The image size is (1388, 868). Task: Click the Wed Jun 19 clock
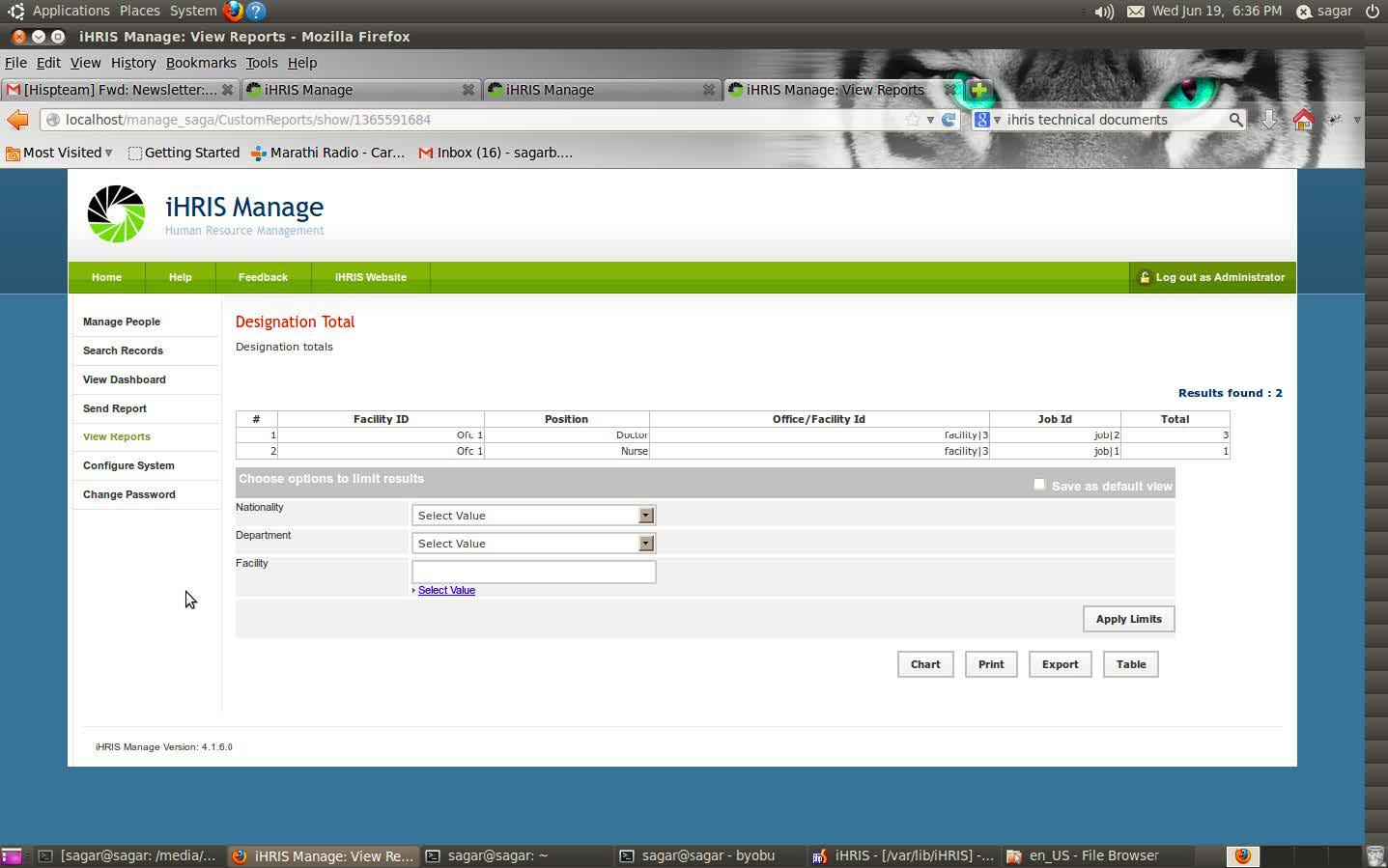pyautogui.click(x=1217, y=11)
